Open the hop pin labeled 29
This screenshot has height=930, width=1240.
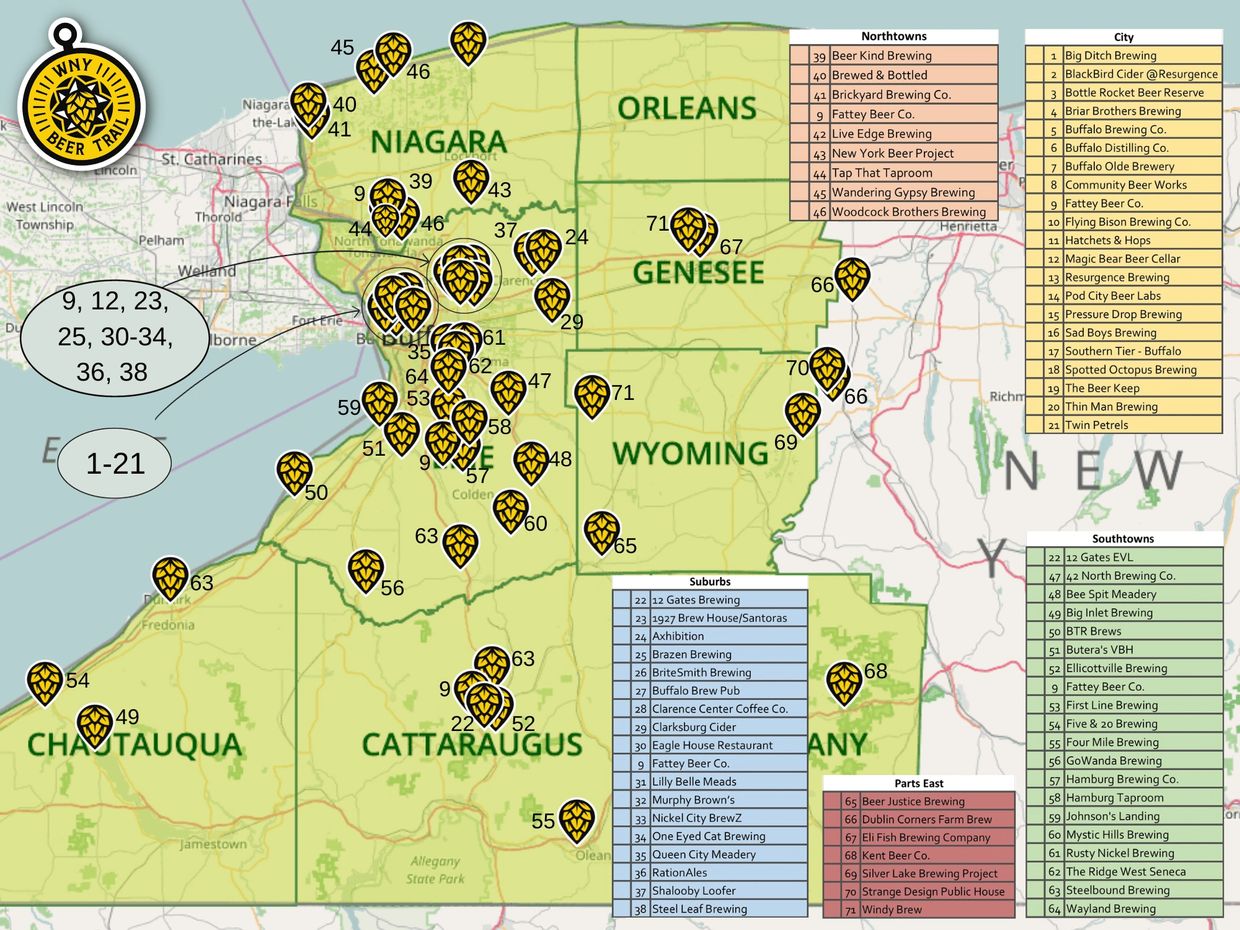pyautogui.click(x=551, y=299)
